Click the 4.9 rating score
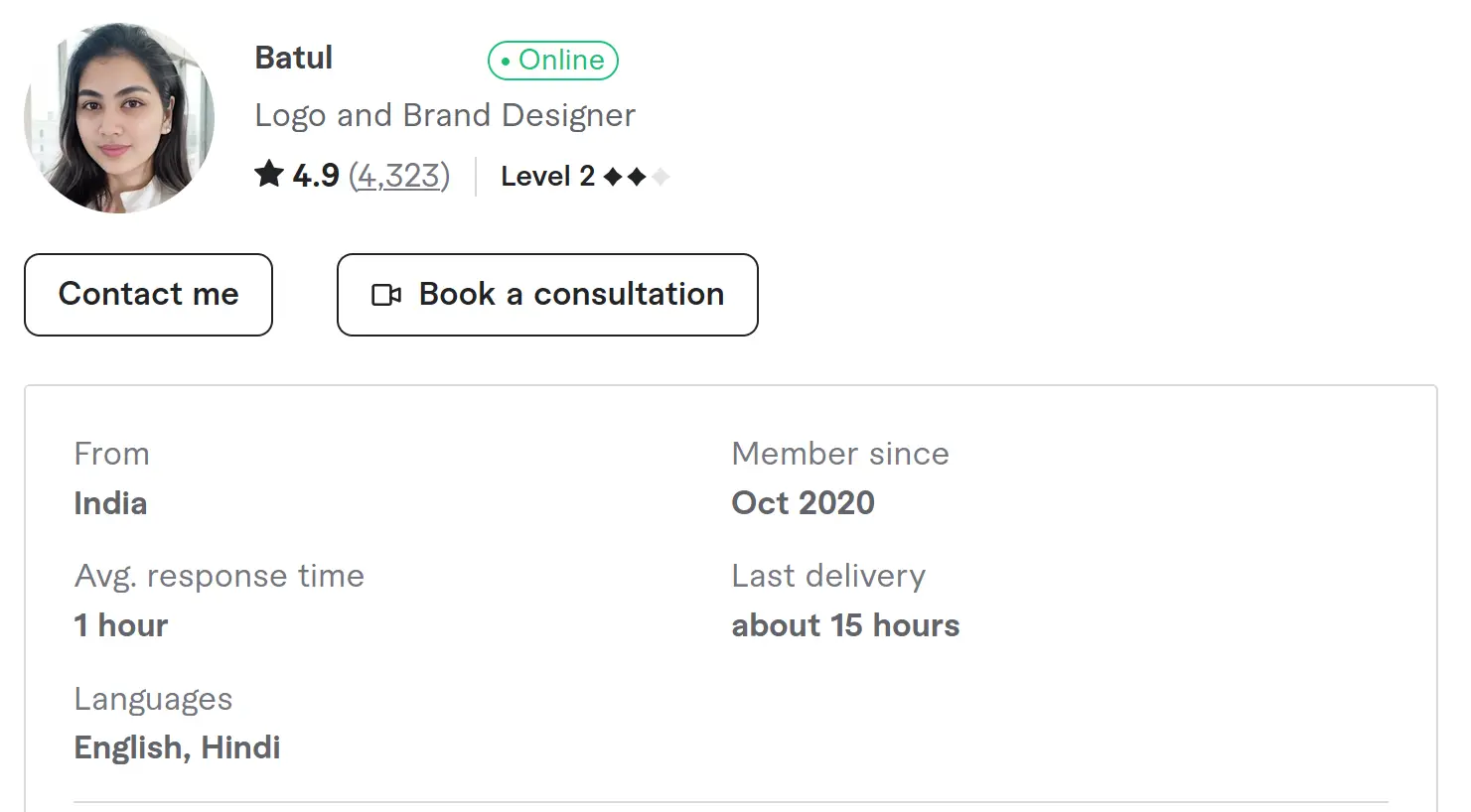This screenshot has height=812, width=1471. pyautogui.click(x=316, y=176)
